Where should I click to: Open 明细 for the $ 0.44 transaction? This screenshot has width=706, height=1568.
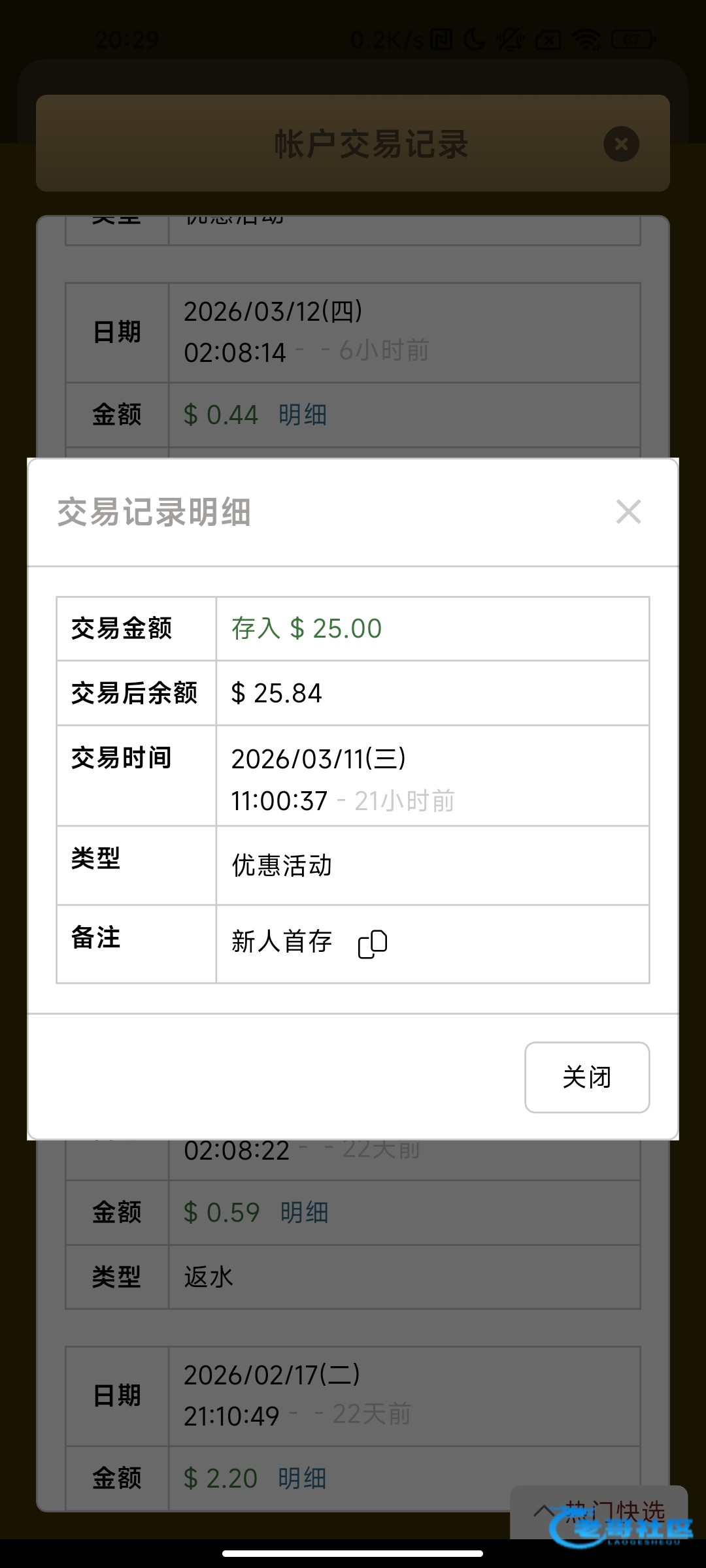[303, 415]
